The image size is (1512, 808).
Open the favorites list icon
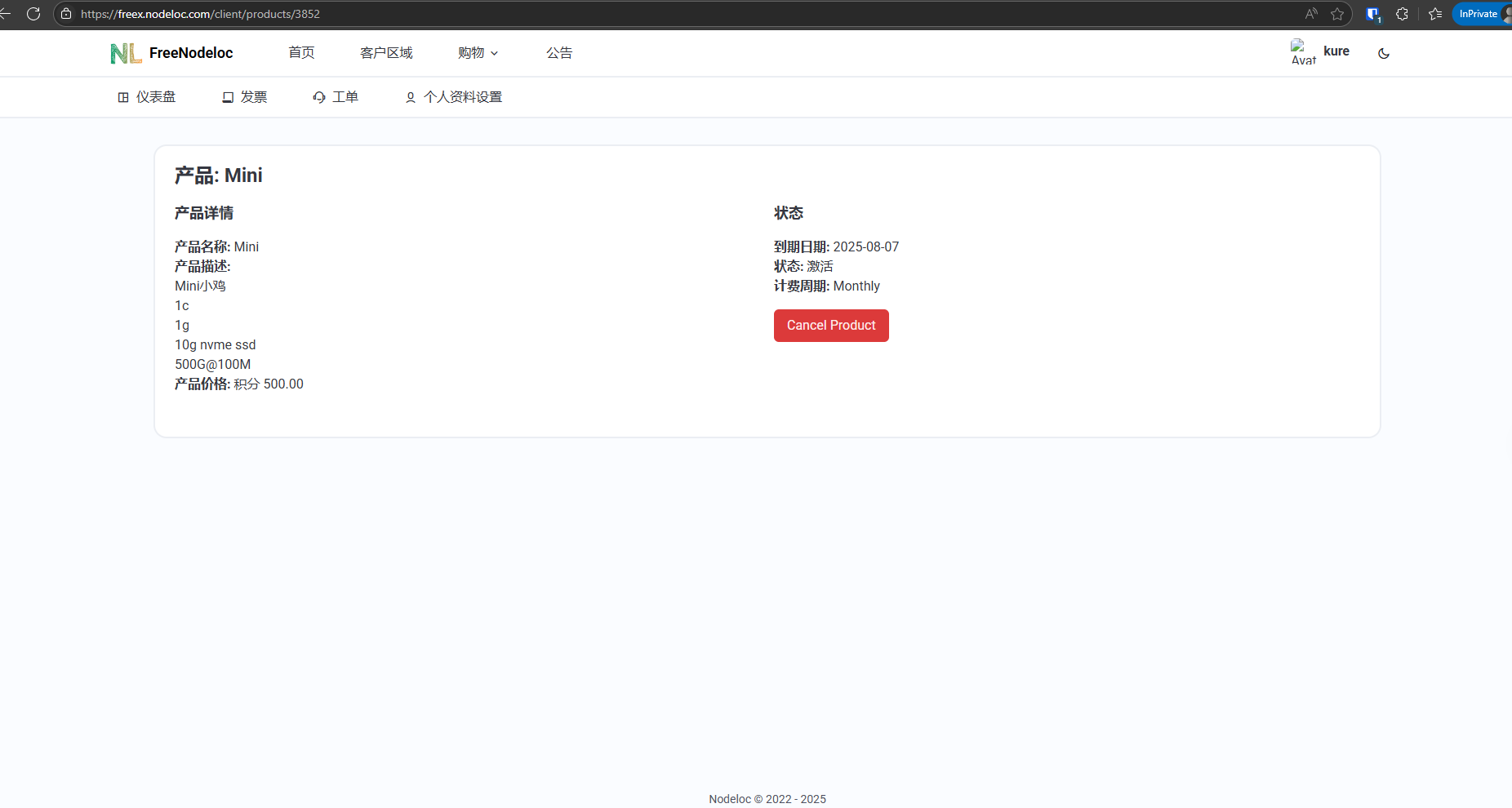(x=1435, y=14)
